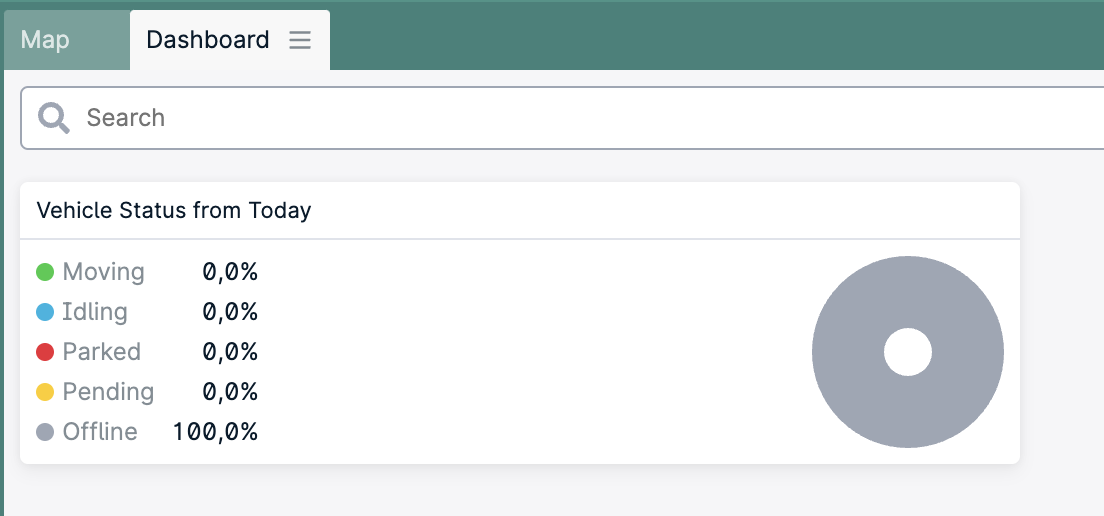The height and width of the screenshot is (516, 1104).
Task: Click the Pending status label
Action: [x=108, y=392]
